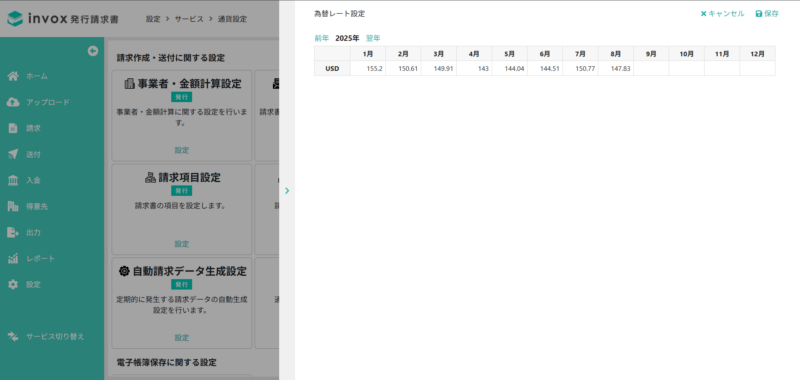Click the 設定 gear icon in sidebar
This screenshot has height=380, width=800.
pyautogui.click(x=13, y=284)
